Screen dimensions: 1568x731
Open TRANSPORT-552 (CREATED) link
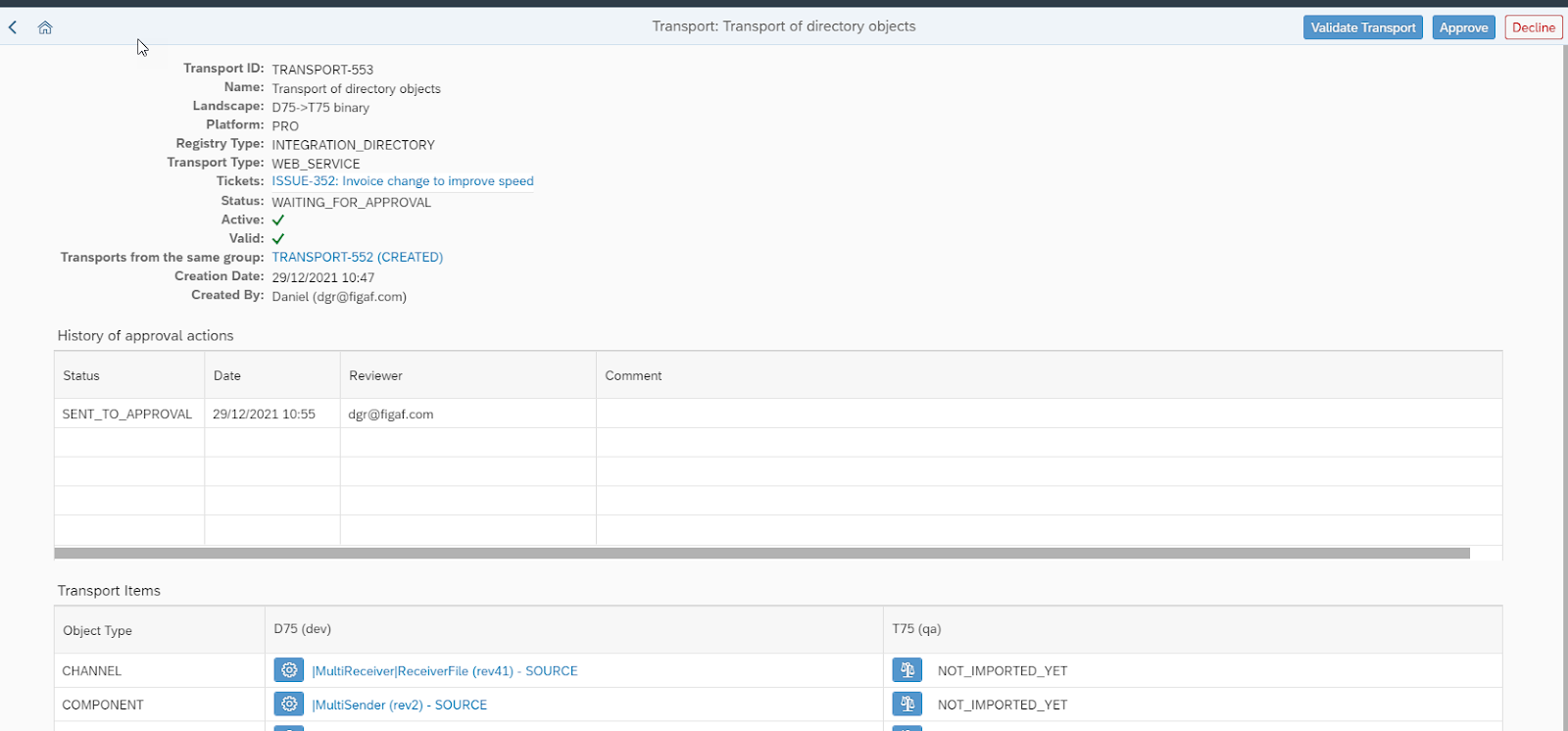coord(358,257)
